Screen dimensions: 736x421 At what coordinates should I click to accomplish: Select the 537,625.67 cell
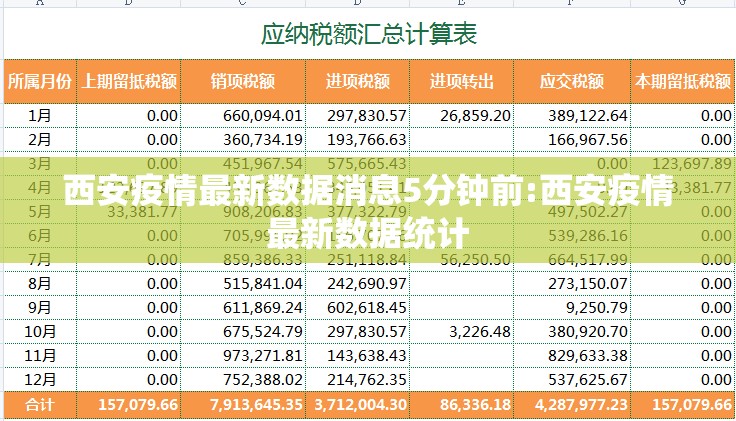click(x=572, y=379)
